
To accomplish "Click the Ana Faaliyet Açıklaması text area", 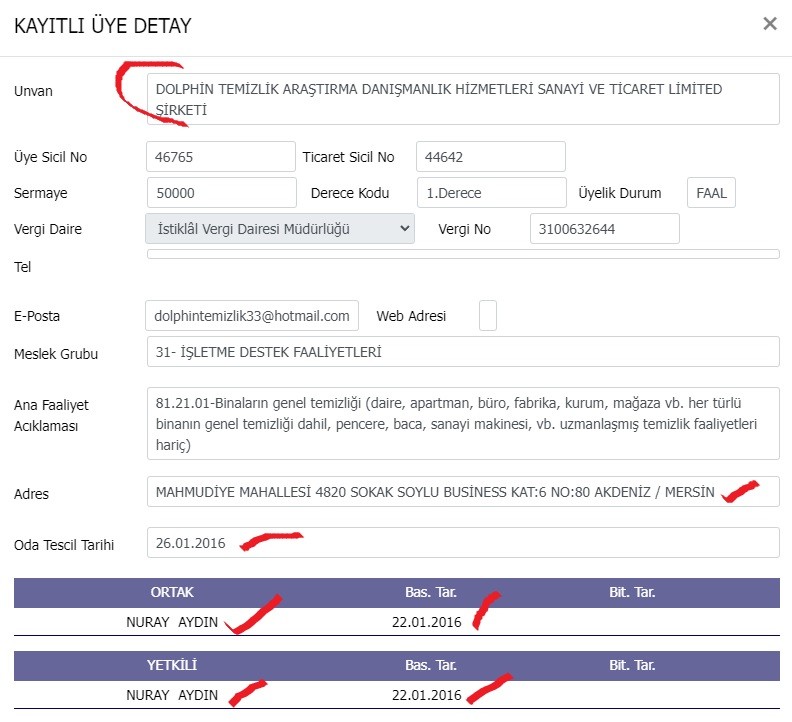I will [x=463, y=423].
